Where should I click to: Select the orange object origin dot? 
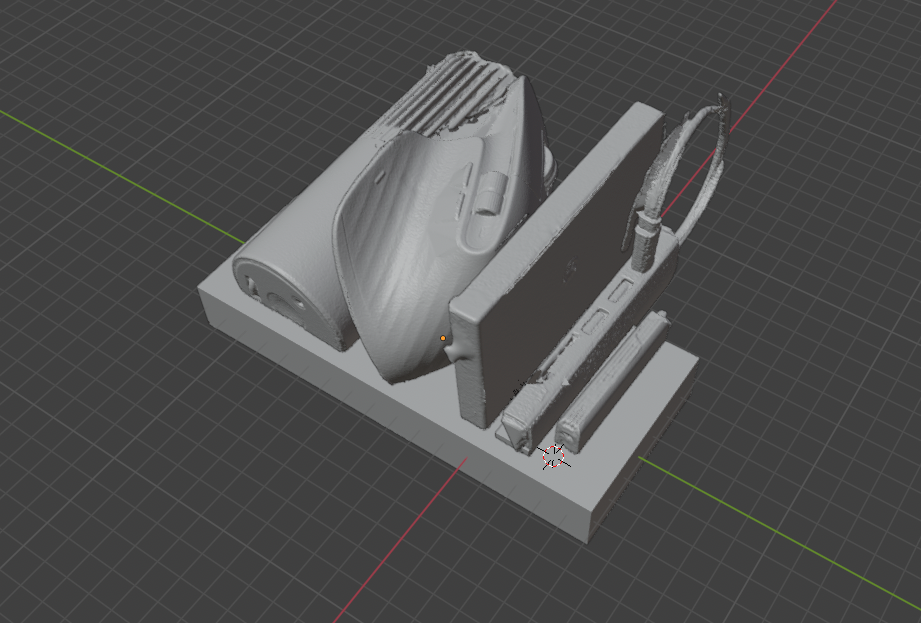click(443, 339)
